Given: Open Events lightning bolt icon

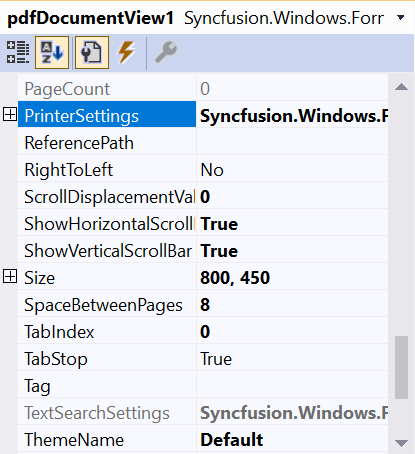Looking at the screenshot, I should click(x=126, y=52).
